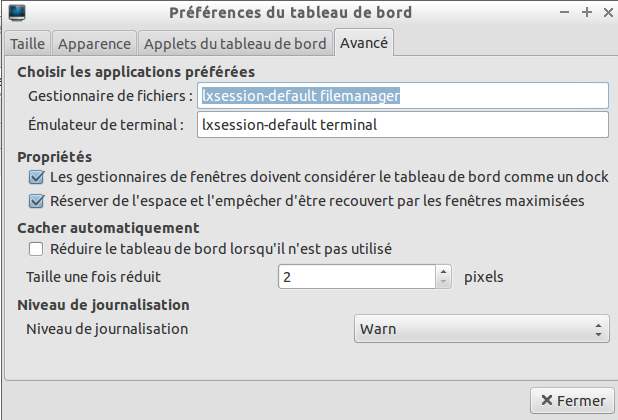Increase reduced size with the up arrow
The width and height of the screenshot is (618, 420).
pos(443,271)
